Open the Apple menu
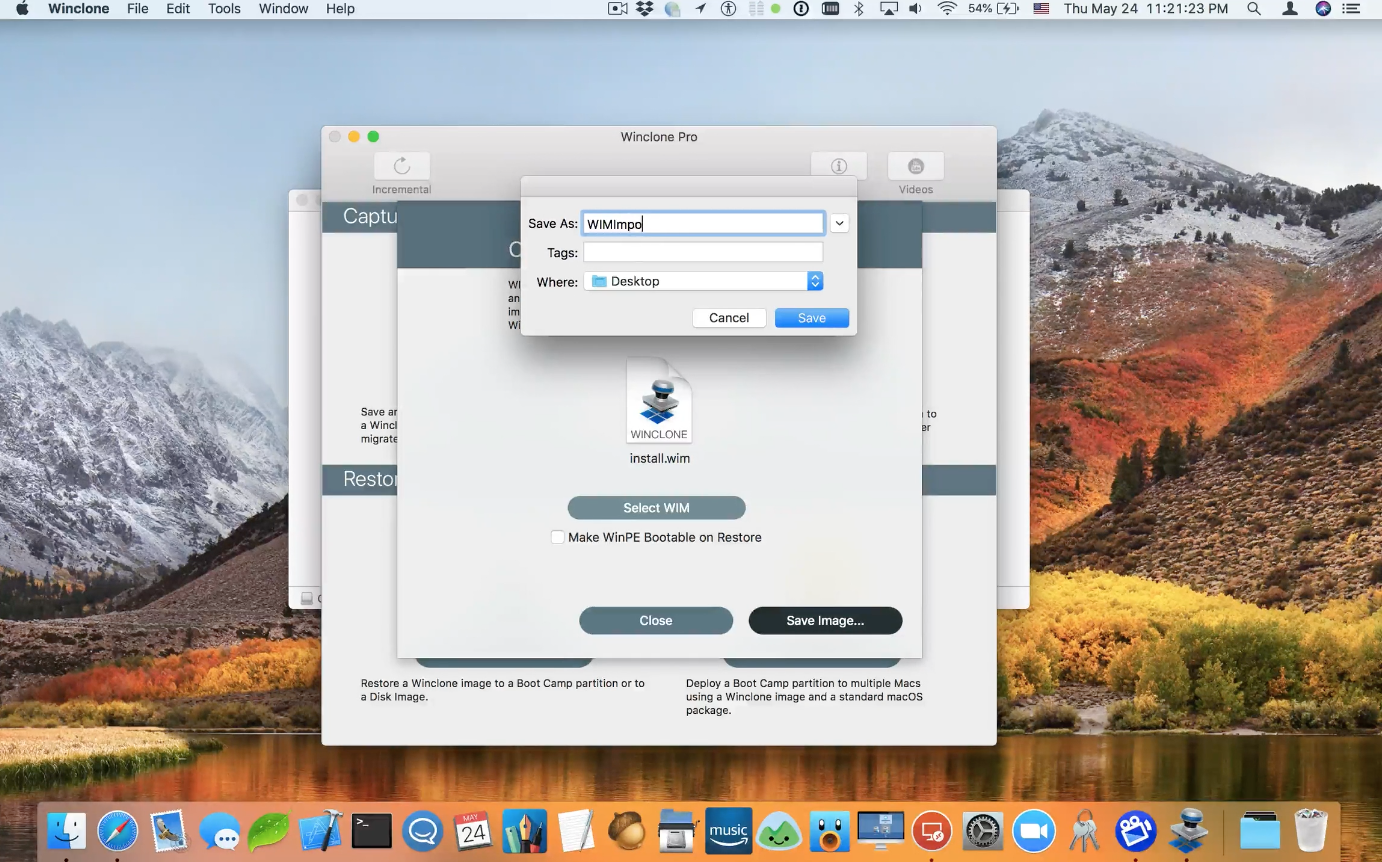The image size is (1382, 862). pos(22,9)
